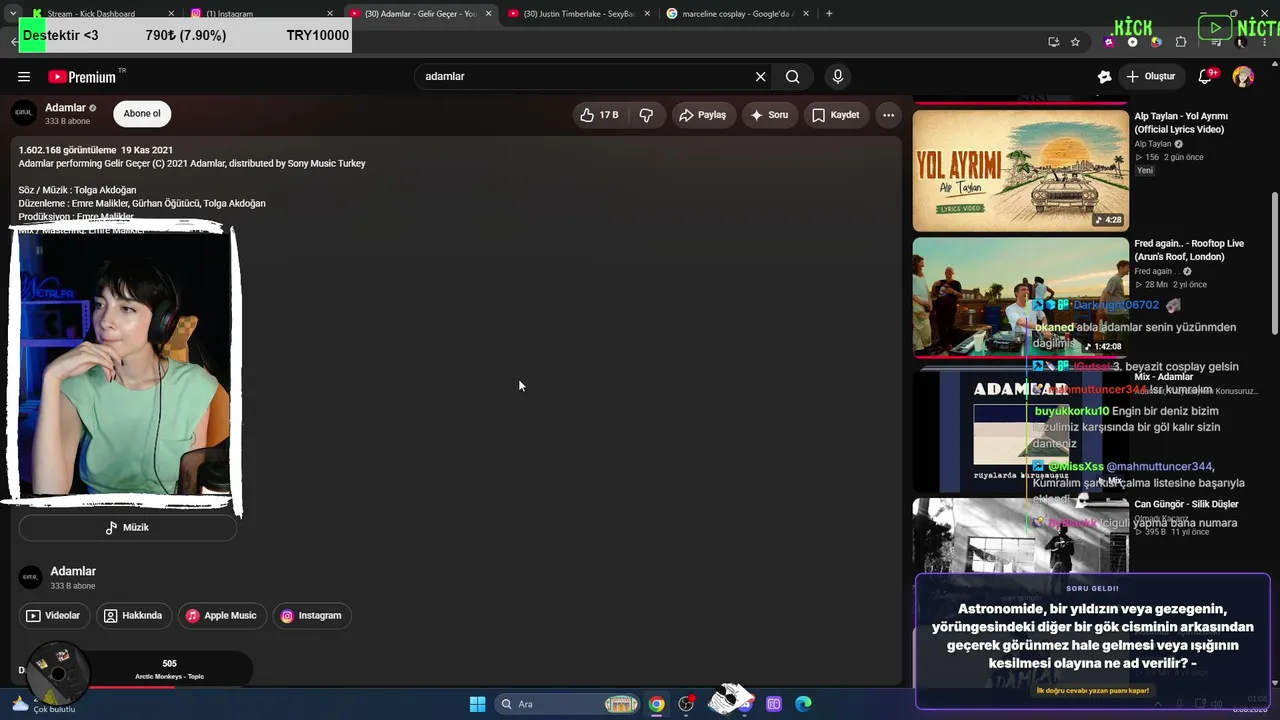
Task: Open the weather widget Çok bulutlu
Action: 42,703
